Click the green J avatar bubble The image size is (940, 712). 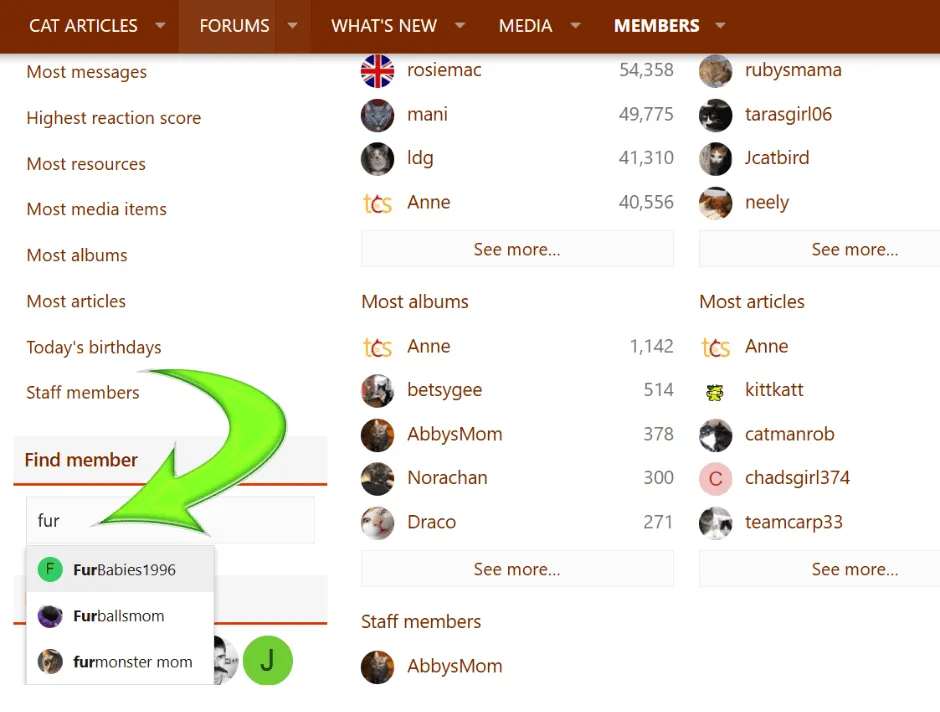(267, 660)
